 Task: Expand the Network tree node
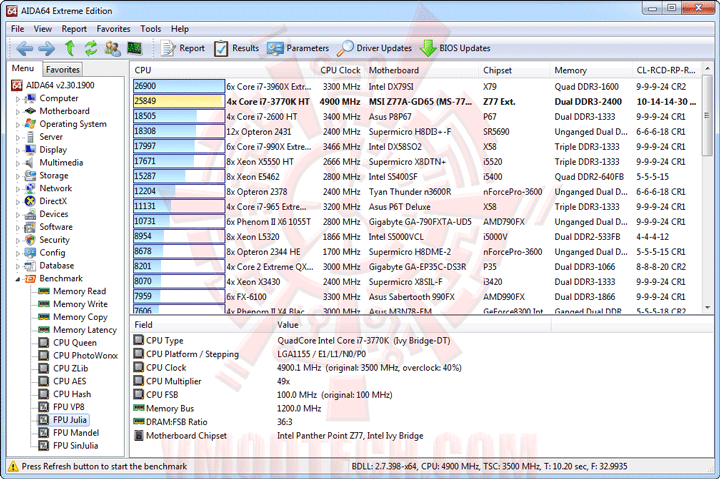[17, 189]
